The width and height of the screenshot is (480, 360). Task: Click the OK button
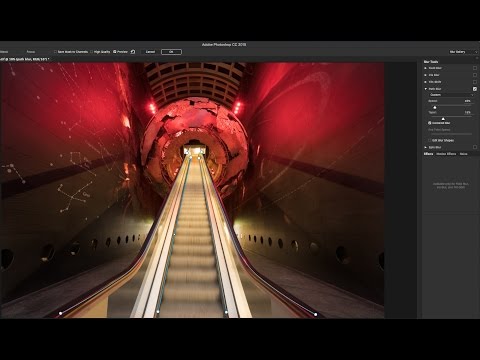click(171, 52)
